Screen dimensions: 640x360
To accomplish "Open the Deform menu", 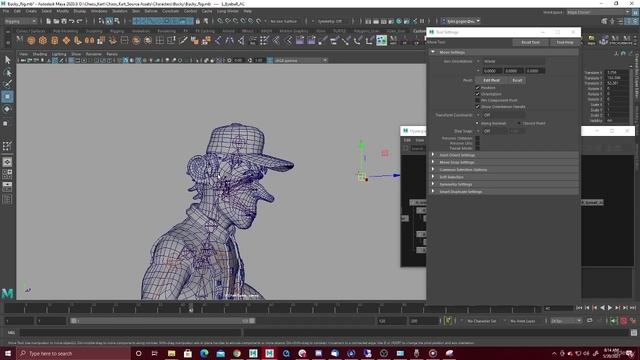I will tap(151, 11).
